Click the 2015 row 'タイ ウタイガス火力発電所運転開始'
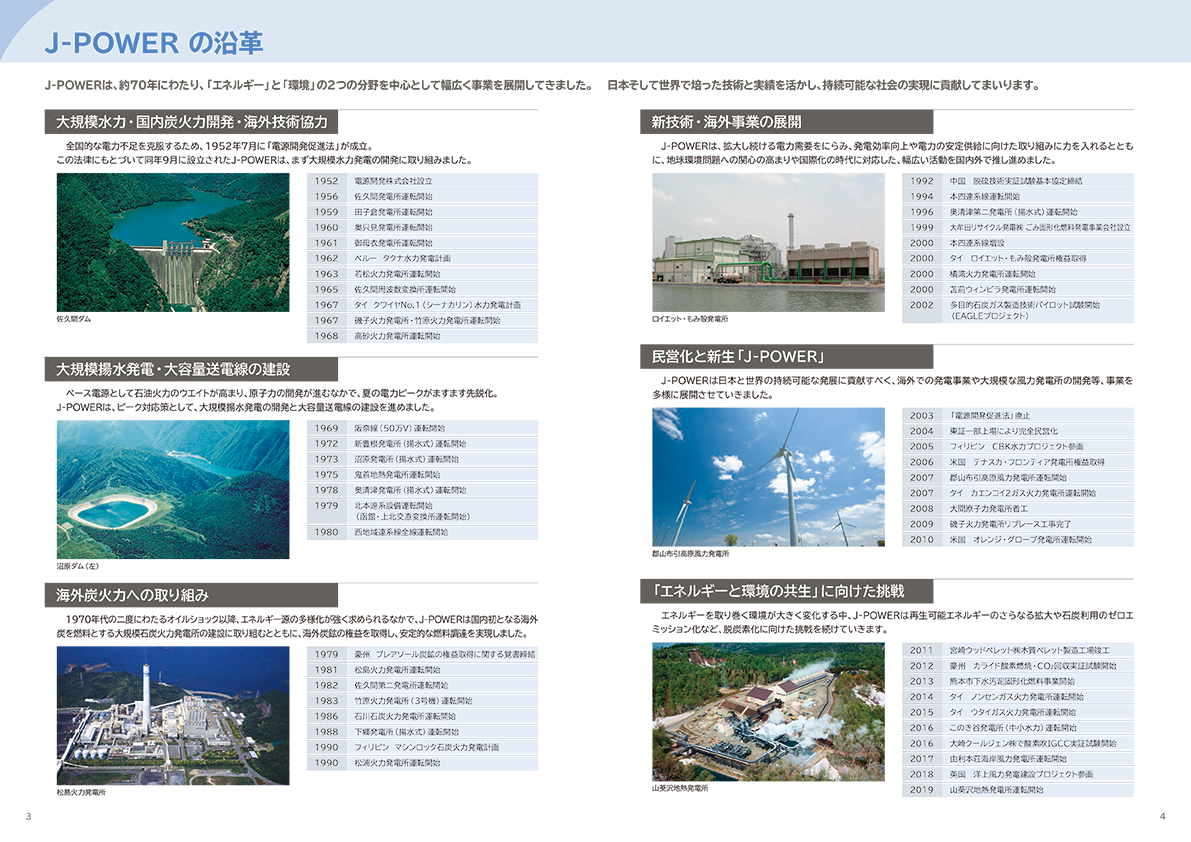 (1018, 713)
